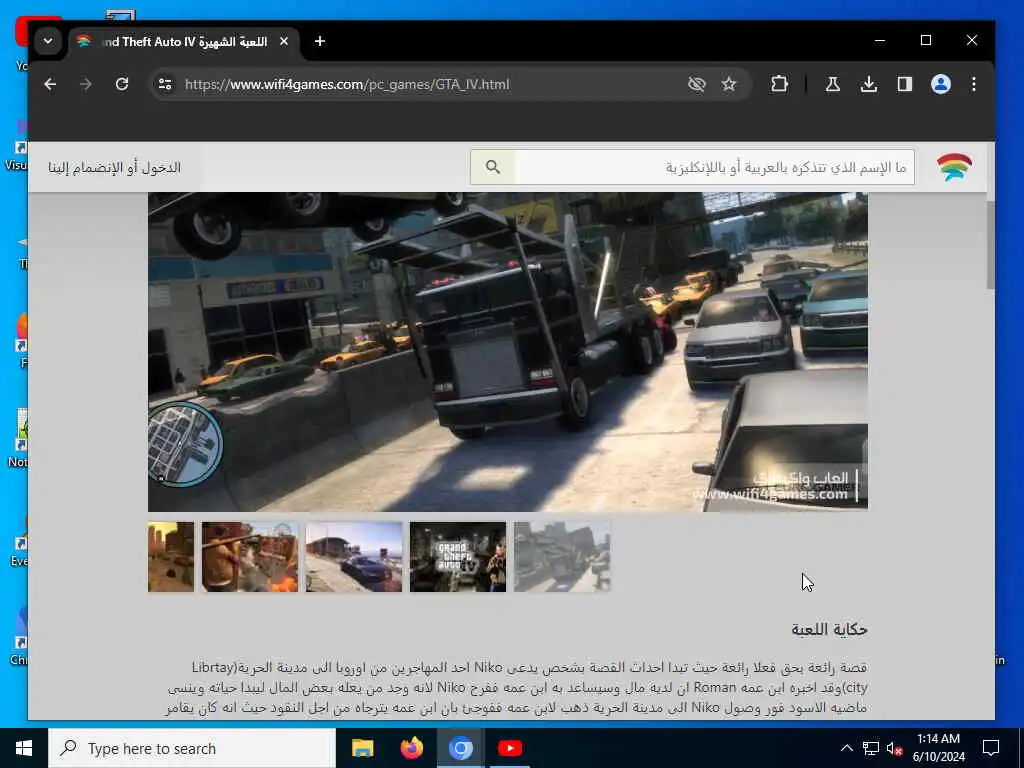This screenshot has width=1024, height=768.
Task: Click the Chrome taskbar icon
Action: tap(460, 748)
